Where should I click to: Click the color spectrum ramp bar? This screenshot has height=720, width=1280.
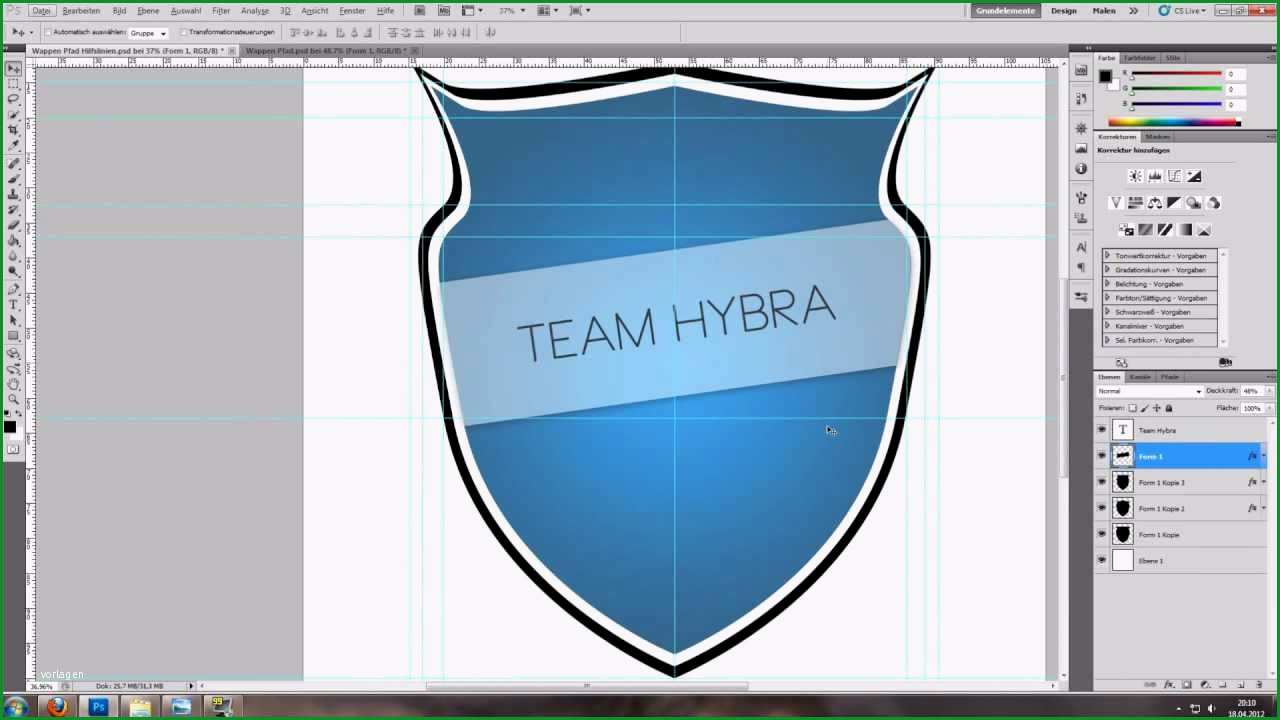pos(1174,122)
